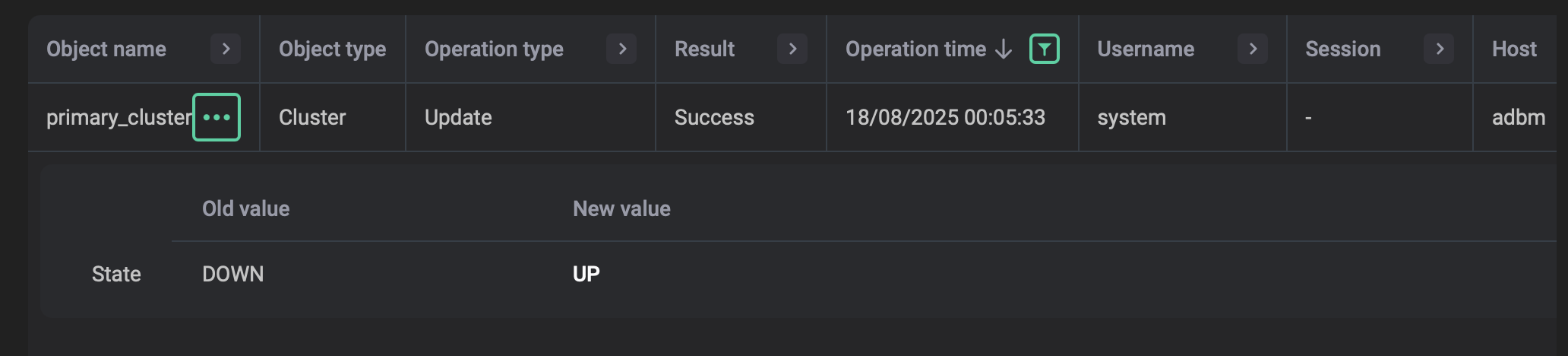Select the Success result cell

coord(714,117)
